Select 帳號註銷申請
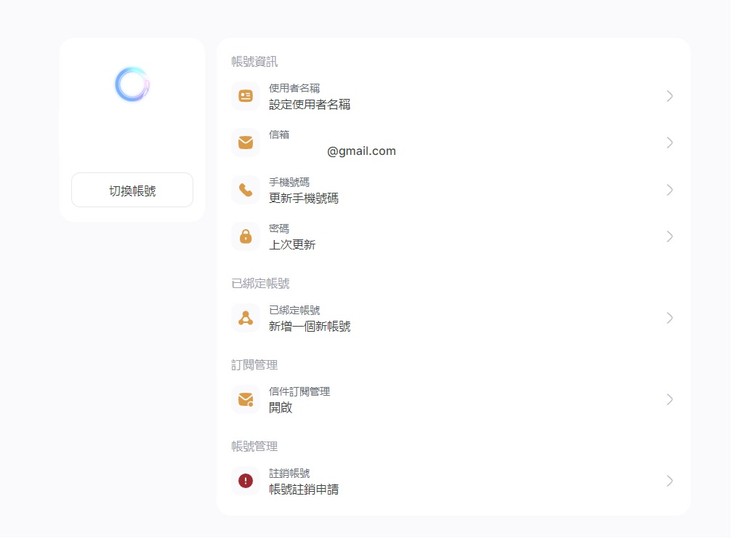 point(304,489)
